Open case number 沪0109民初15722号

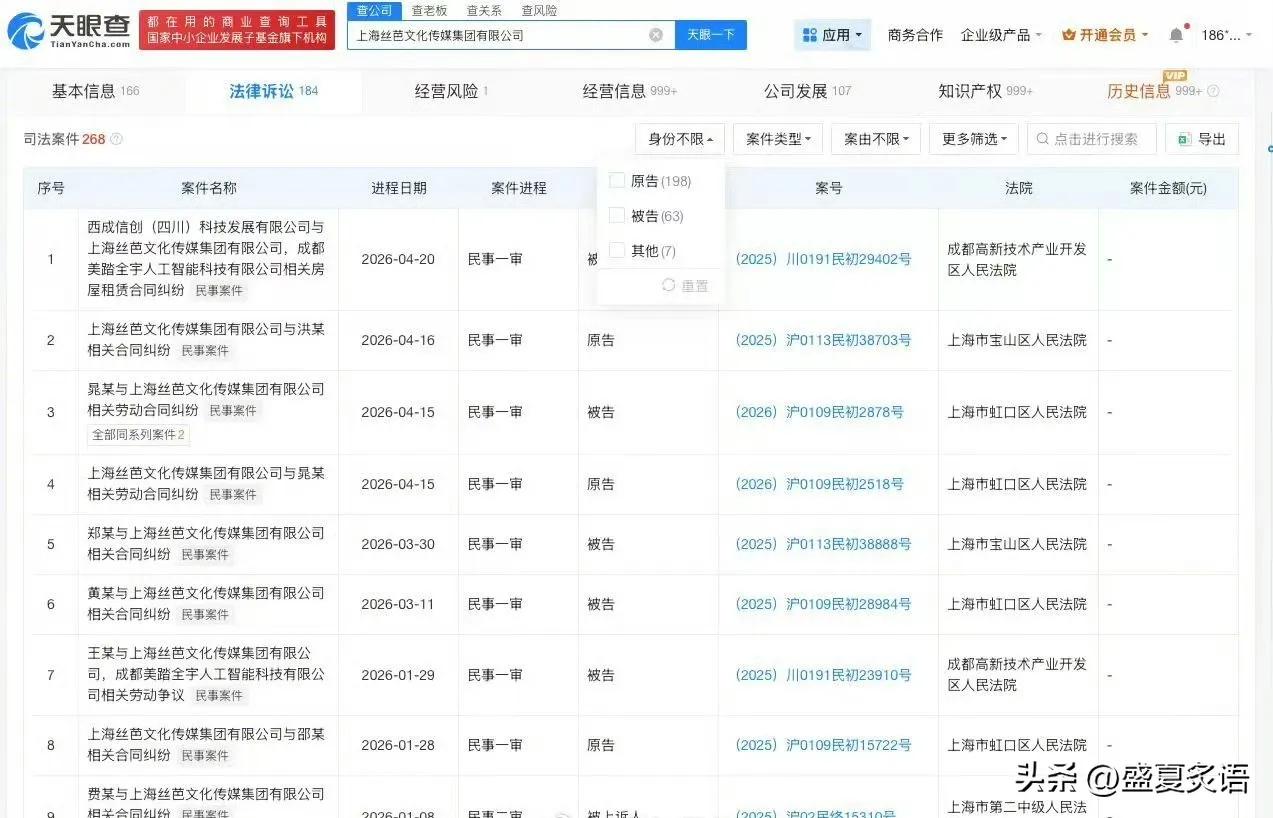[823, 745]
